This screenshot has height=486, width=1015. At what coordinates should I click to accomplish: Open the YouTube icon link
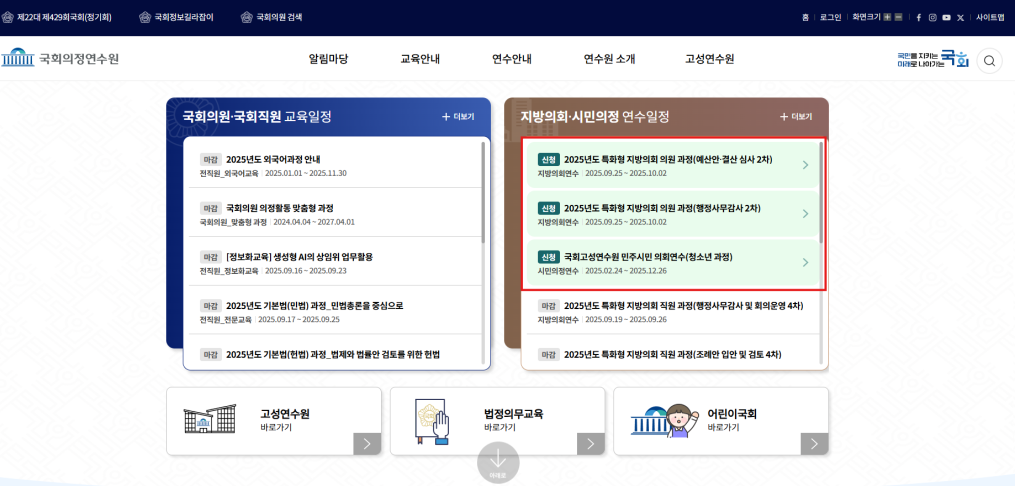click(x=947, y=17)
